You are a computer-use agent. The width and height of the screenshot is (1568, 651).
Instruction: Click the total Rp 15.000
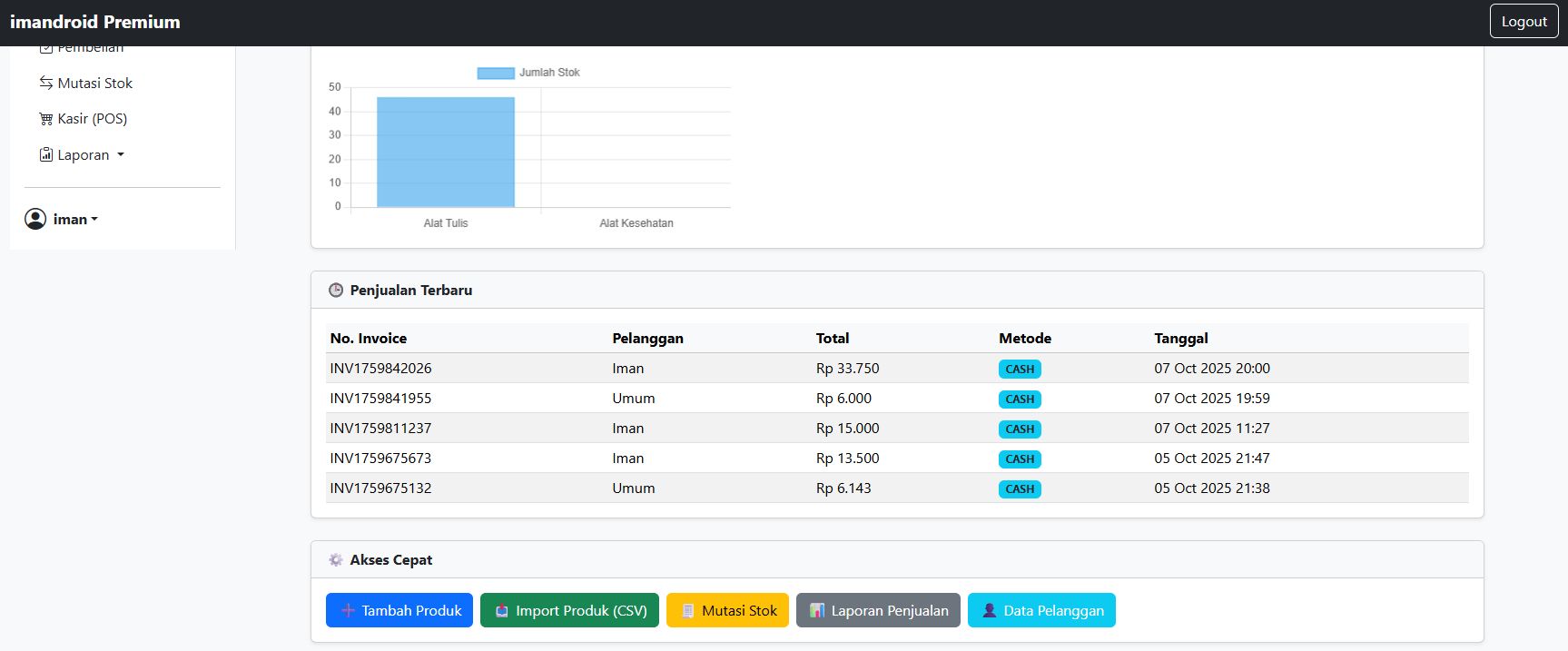[x=848, y=429]
